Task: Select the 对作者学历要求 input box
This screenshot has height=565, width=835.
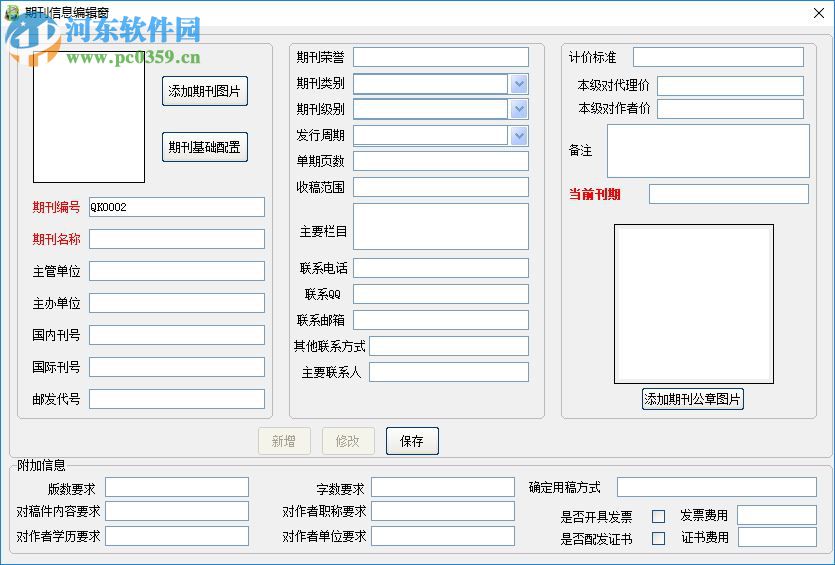Action: point(177,536)
